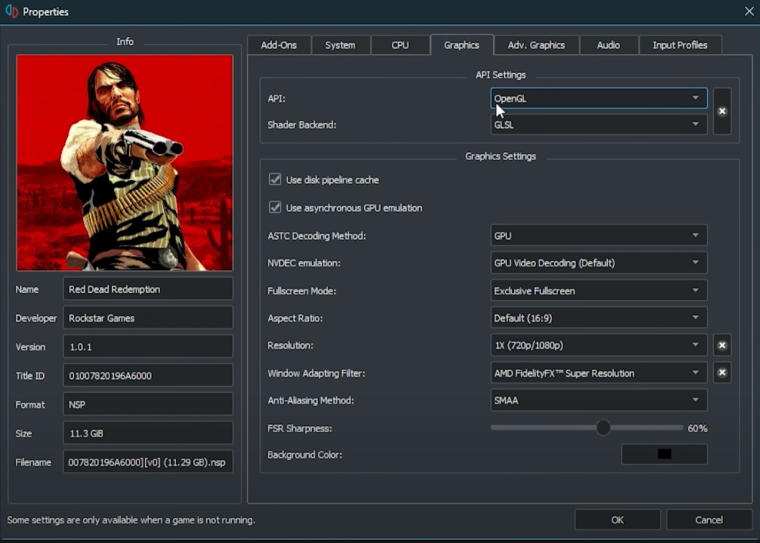The image size is (760, 543).
Task: Click the 'ASTC Decoding Method:' label
Action: 317,236
